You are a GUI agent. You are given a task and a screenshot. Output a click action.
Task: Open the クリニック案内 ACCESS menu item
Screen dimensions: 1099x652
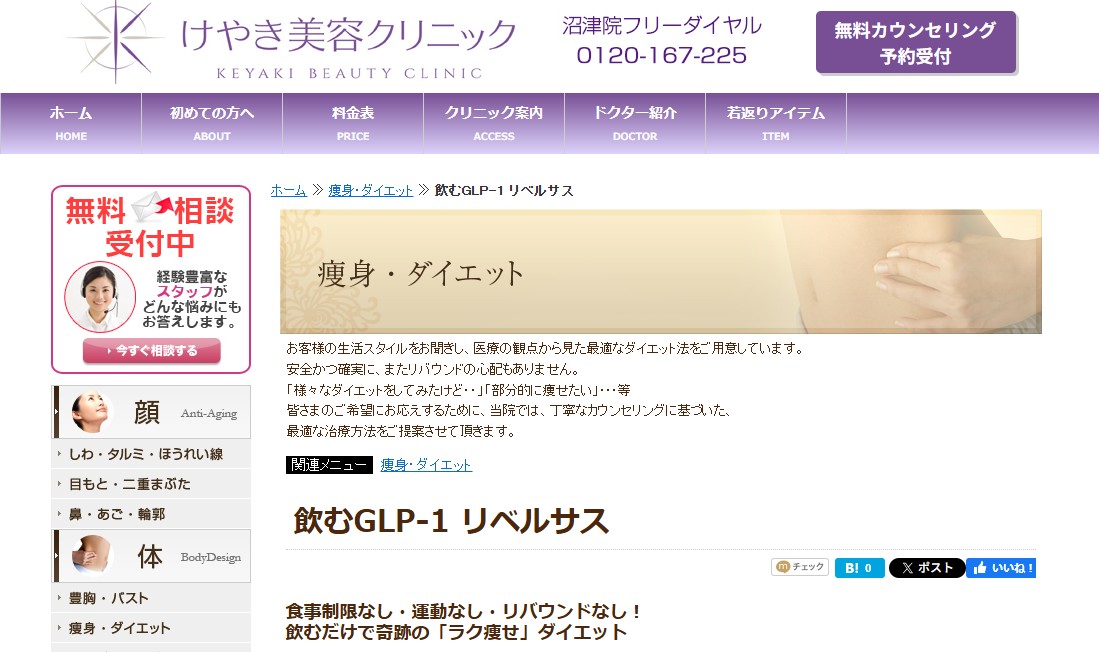(493, 123)
